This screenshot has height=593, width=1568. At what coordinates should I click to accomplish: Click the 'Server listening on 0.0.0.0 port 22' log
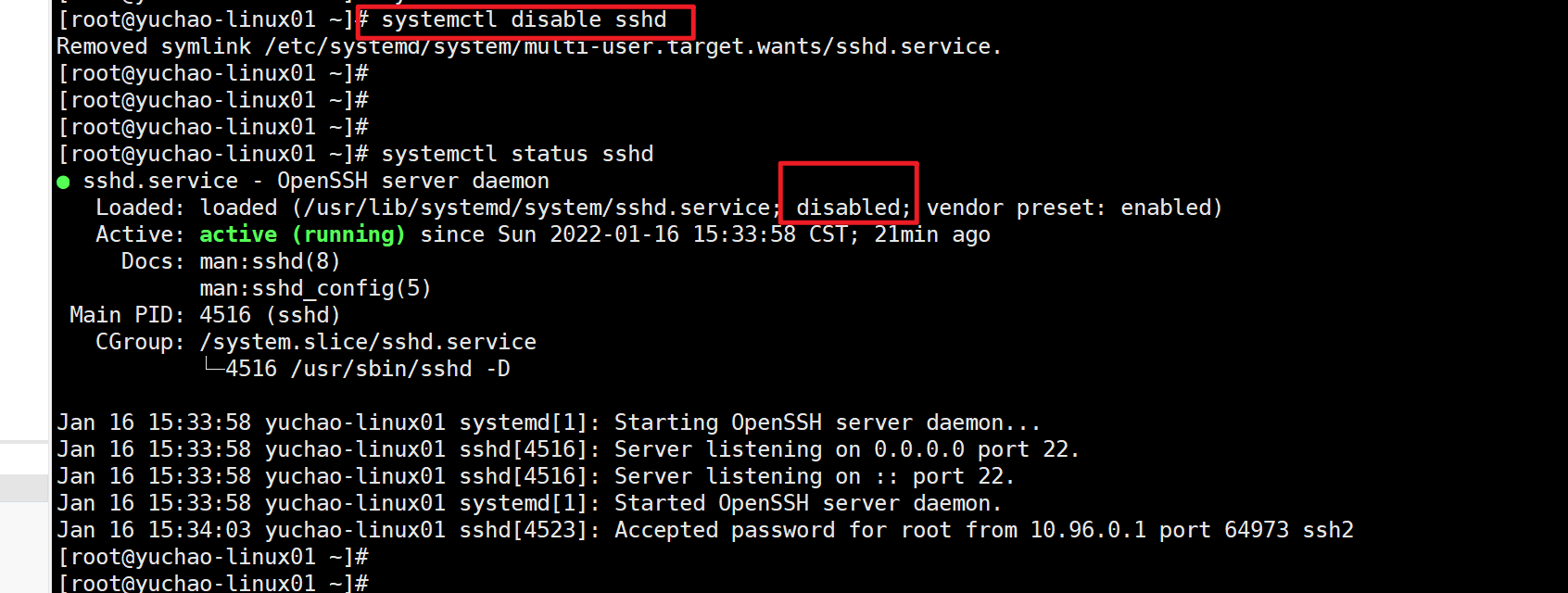coord(846,449)
